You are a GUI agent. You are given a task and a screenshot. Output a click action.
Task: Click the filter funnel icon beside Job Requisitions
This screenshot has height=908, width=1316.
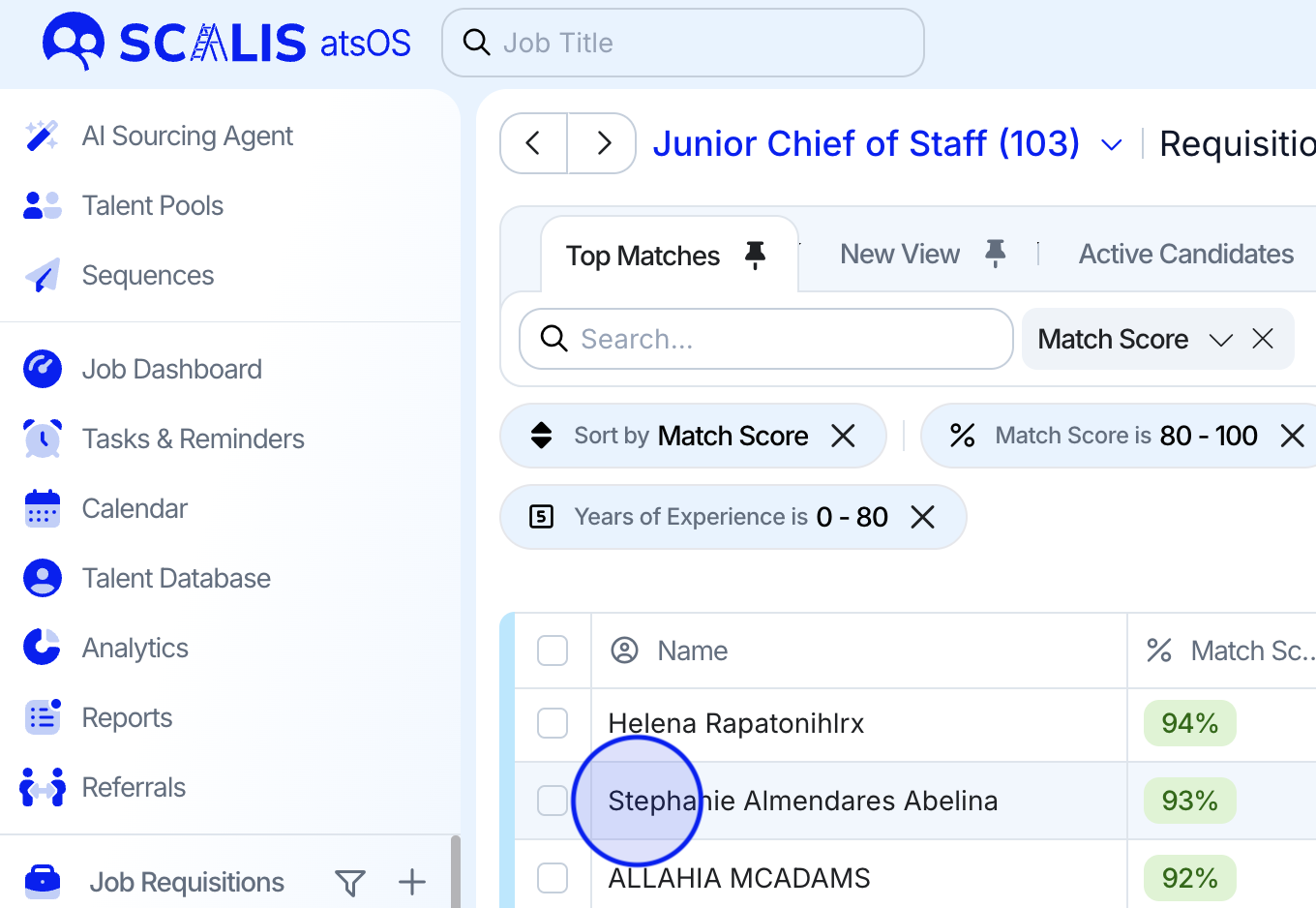tap(349, 883)
